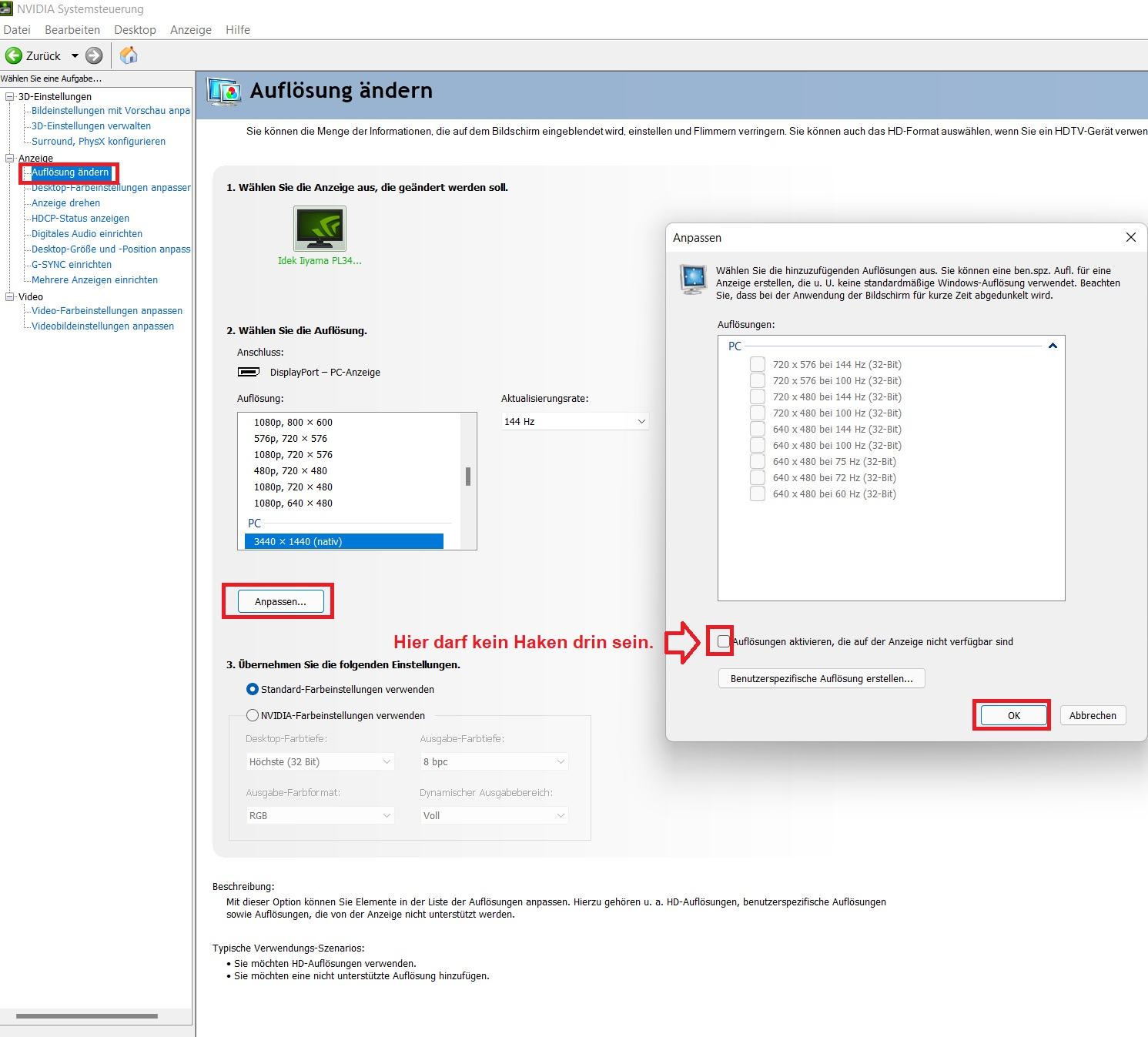
Task: Click the NVIDIA Systemsteuerung title bar icon
Action: coord(6,9)
